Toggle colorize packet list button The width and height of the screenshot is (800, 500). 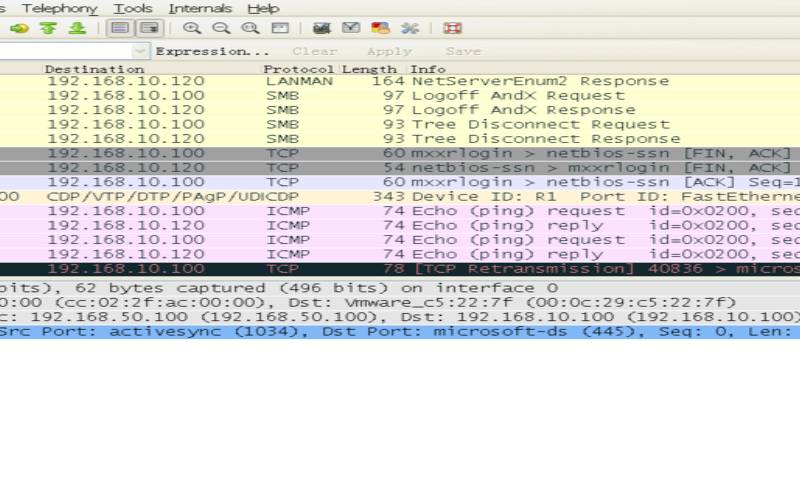[x=119, y=28]
